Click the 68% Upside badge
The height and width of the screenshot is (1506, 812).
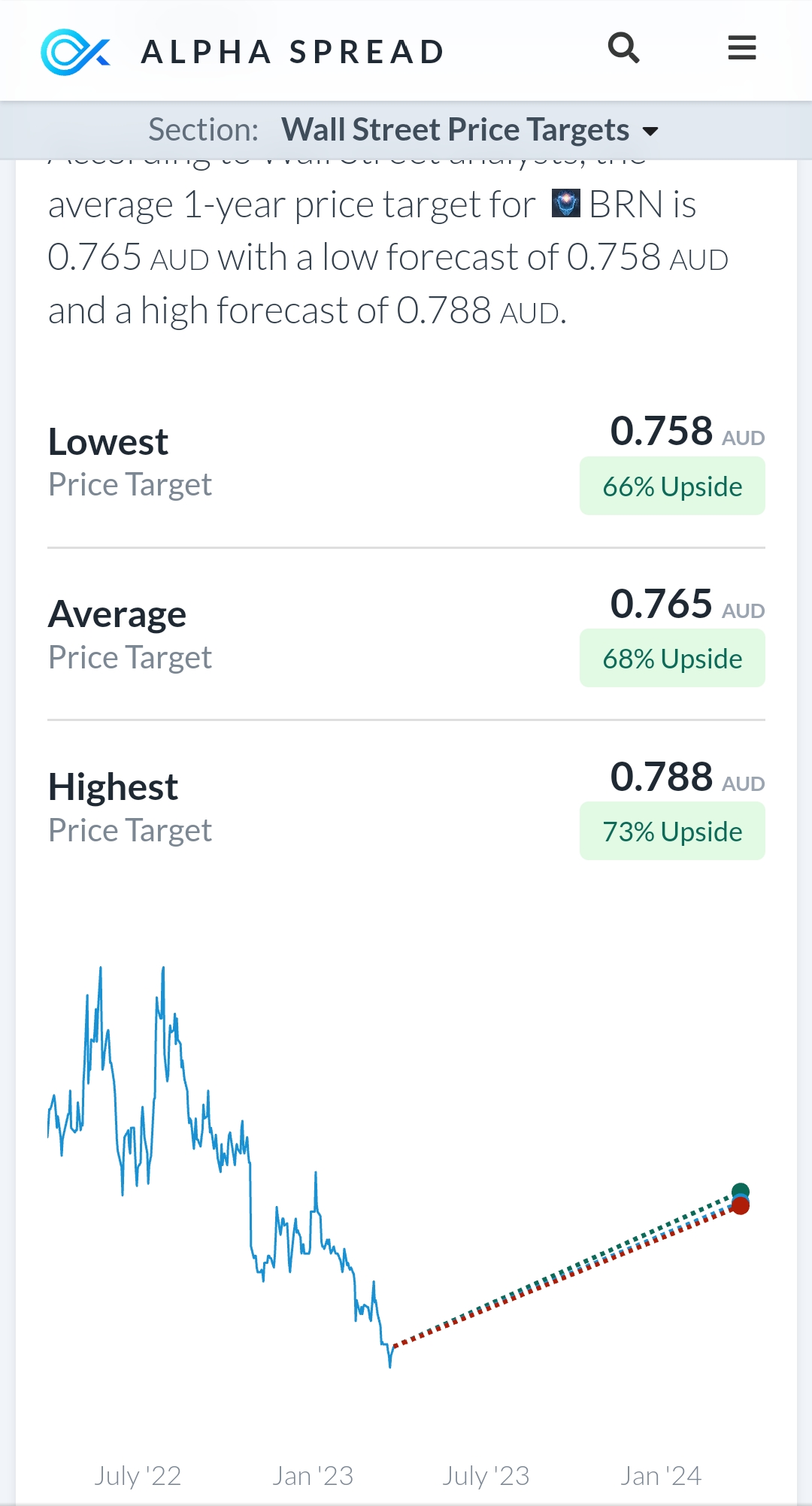pos(672,659)
